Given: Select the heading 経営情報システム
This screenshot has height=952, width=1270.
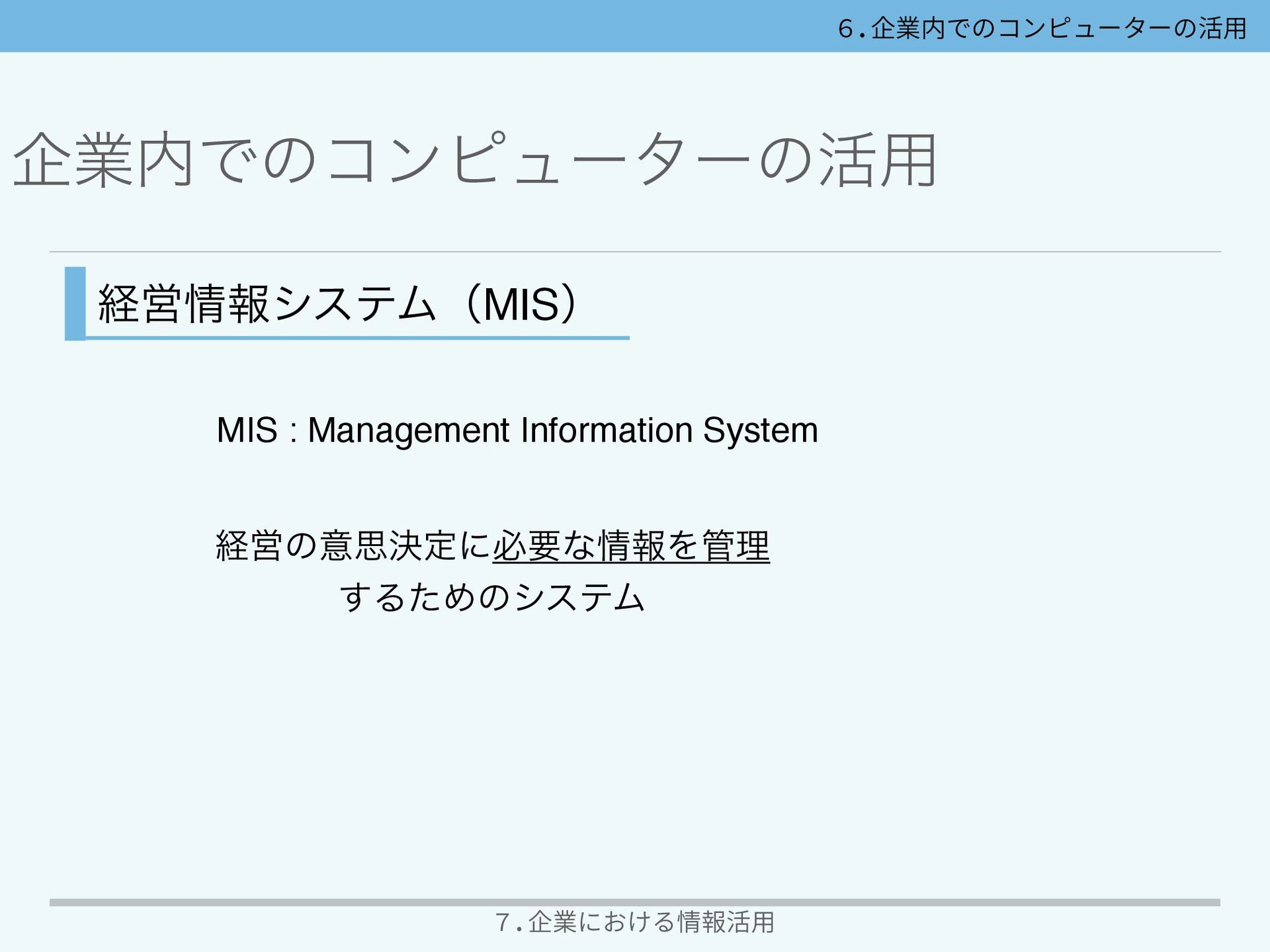Looking at the screenshot, I should click(x=266, y=305).
